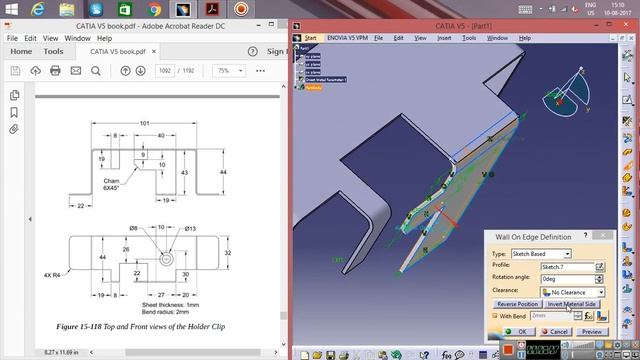Open more tools ellipsis in Acrobat toolbar

click(260, 71)
